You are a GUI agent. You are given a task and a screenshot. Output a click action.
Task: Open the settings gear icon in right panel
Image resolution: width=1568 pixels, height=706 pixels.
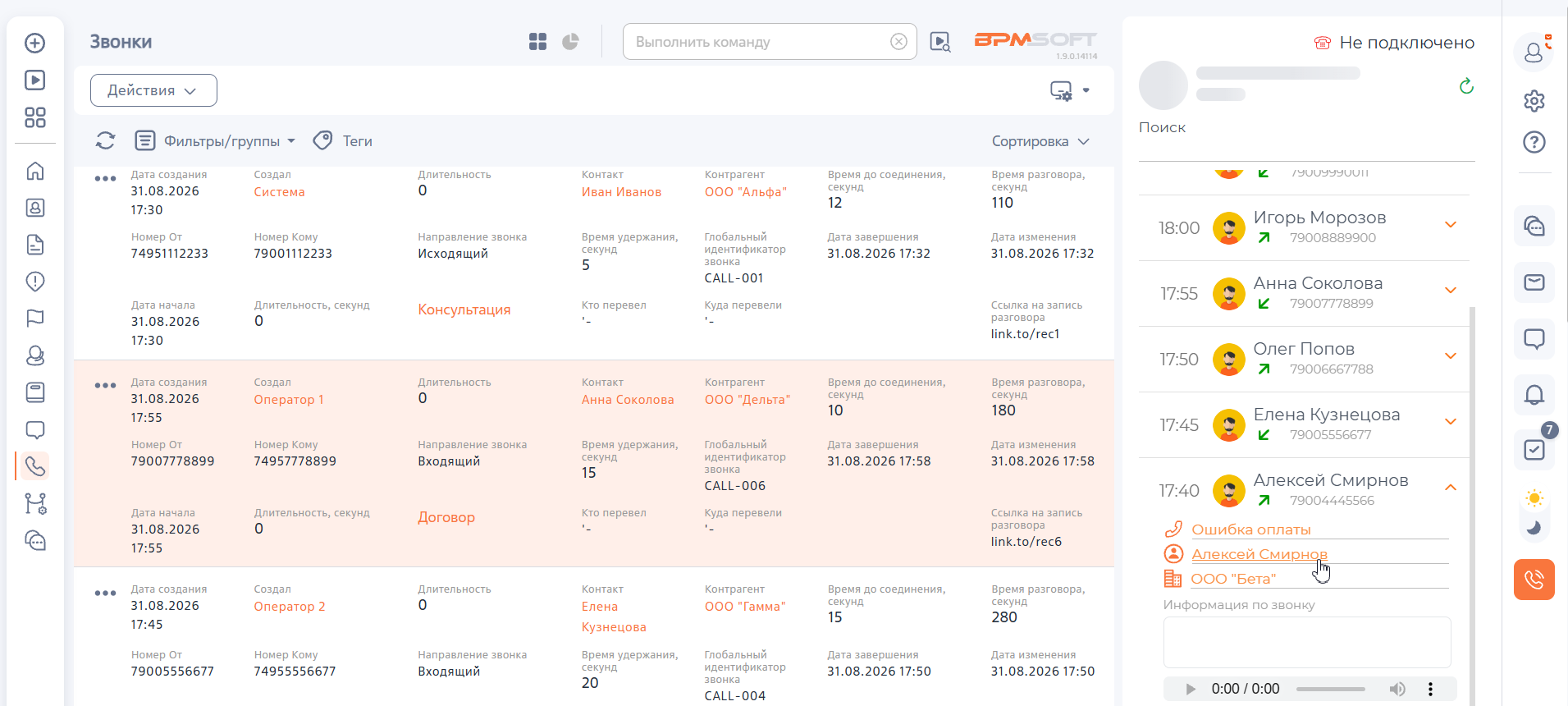pyautogui.click(x=1534, y=101)
